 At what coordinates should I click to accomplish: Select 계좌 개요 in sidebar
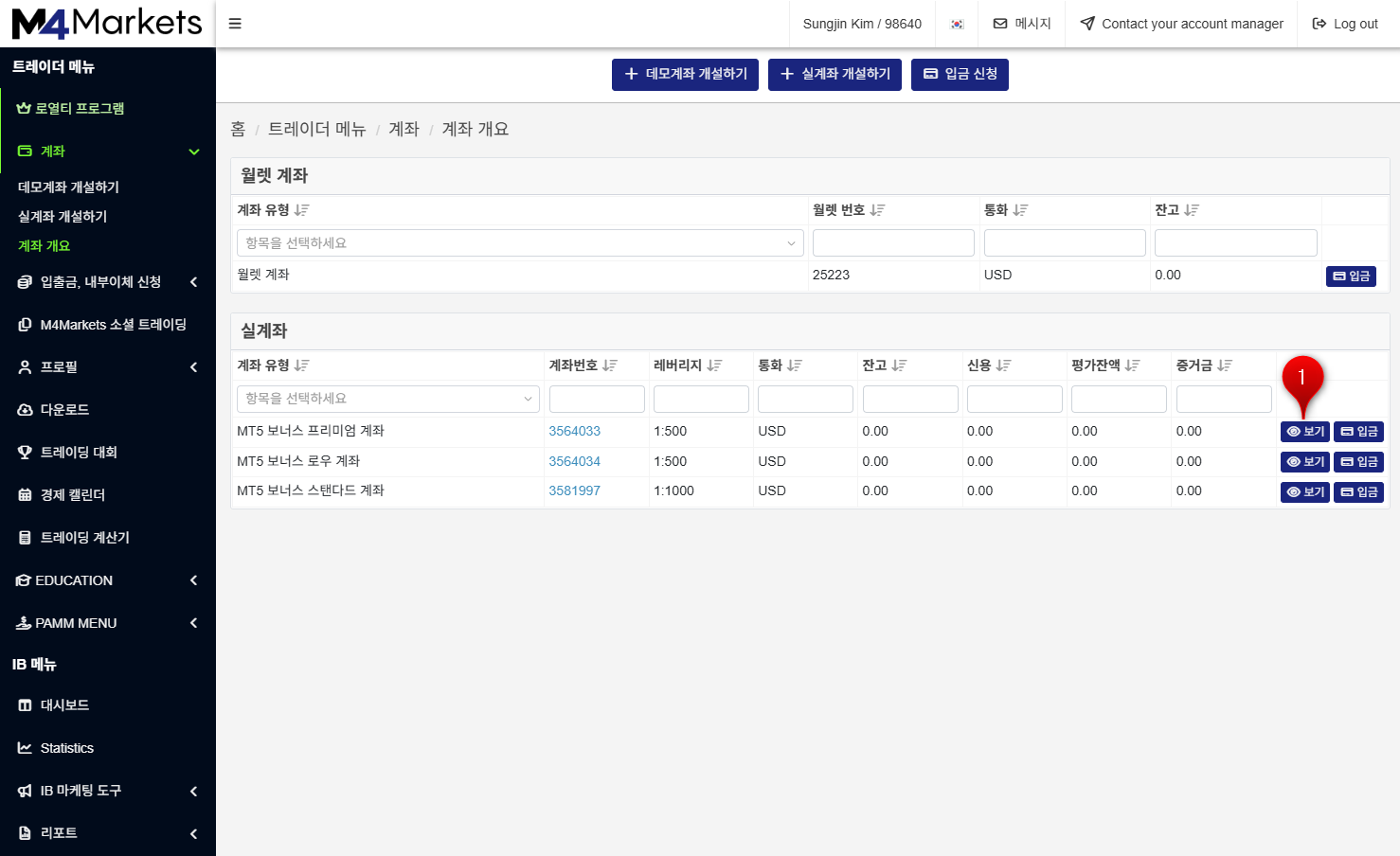tap(44, 245)
